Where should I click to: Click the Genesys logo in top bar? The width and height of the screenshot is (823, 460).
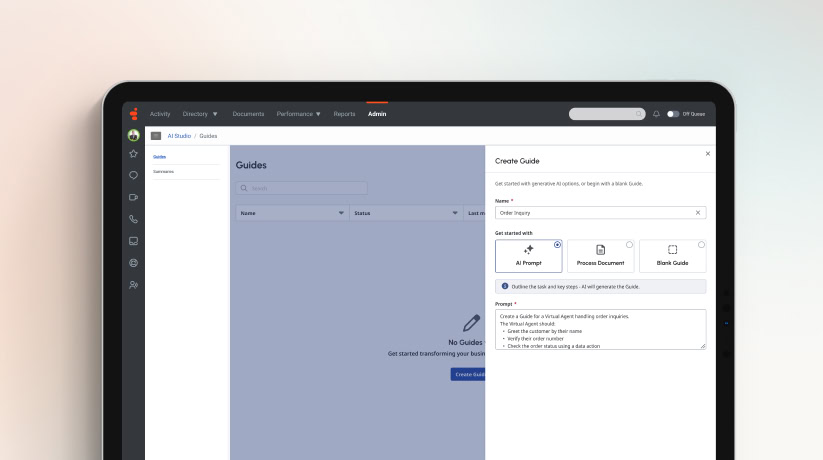click(134, 114)
